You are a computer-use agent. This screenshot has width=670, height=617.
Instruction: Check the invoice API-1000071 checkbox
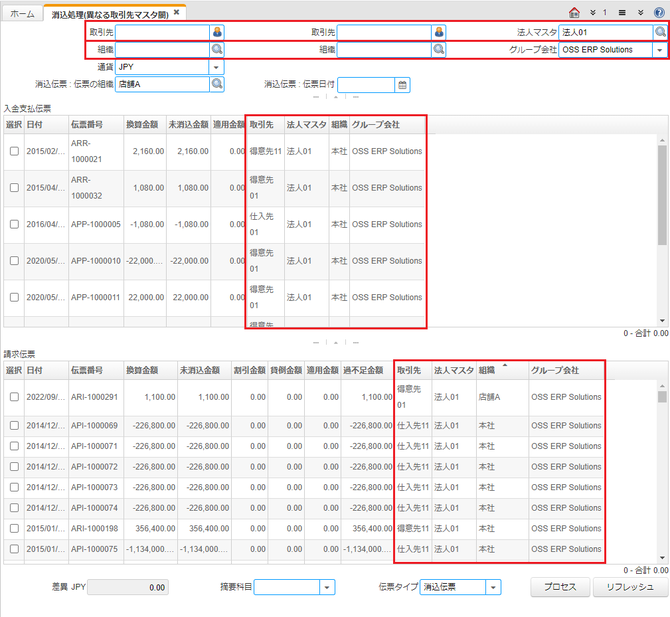tap(14, 446)
